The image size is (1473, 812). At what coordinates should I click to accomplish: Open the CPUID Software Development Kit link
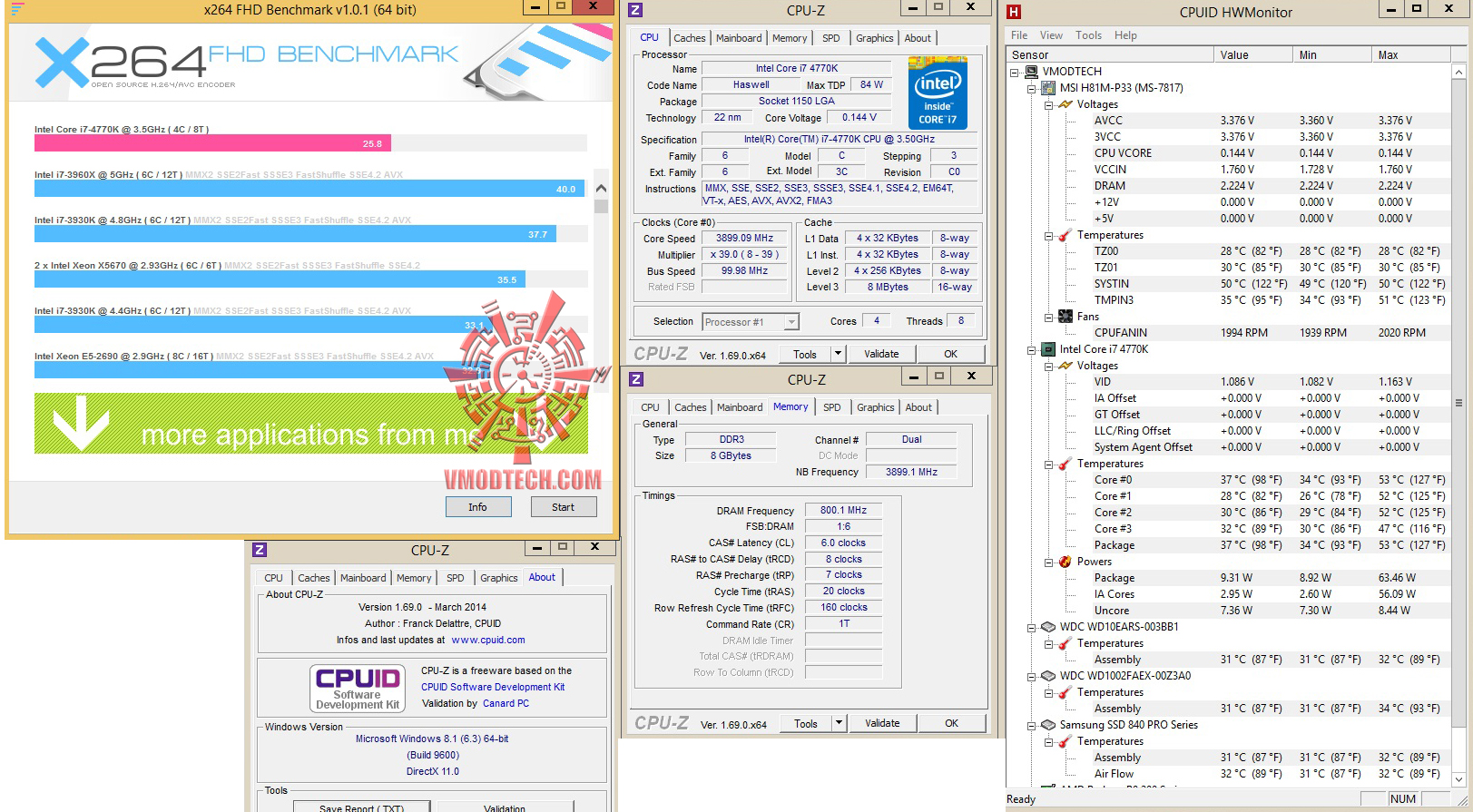tap(493, 687)
